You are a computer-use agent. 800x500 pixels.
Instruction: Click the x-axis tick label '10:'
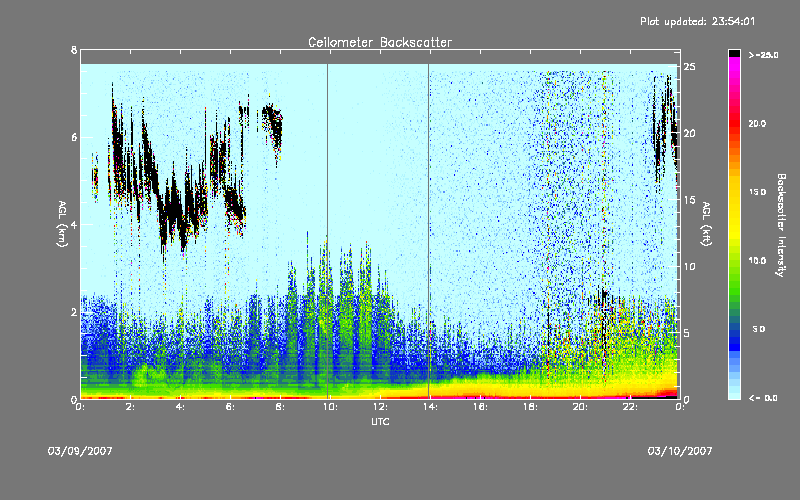[329, 407]
